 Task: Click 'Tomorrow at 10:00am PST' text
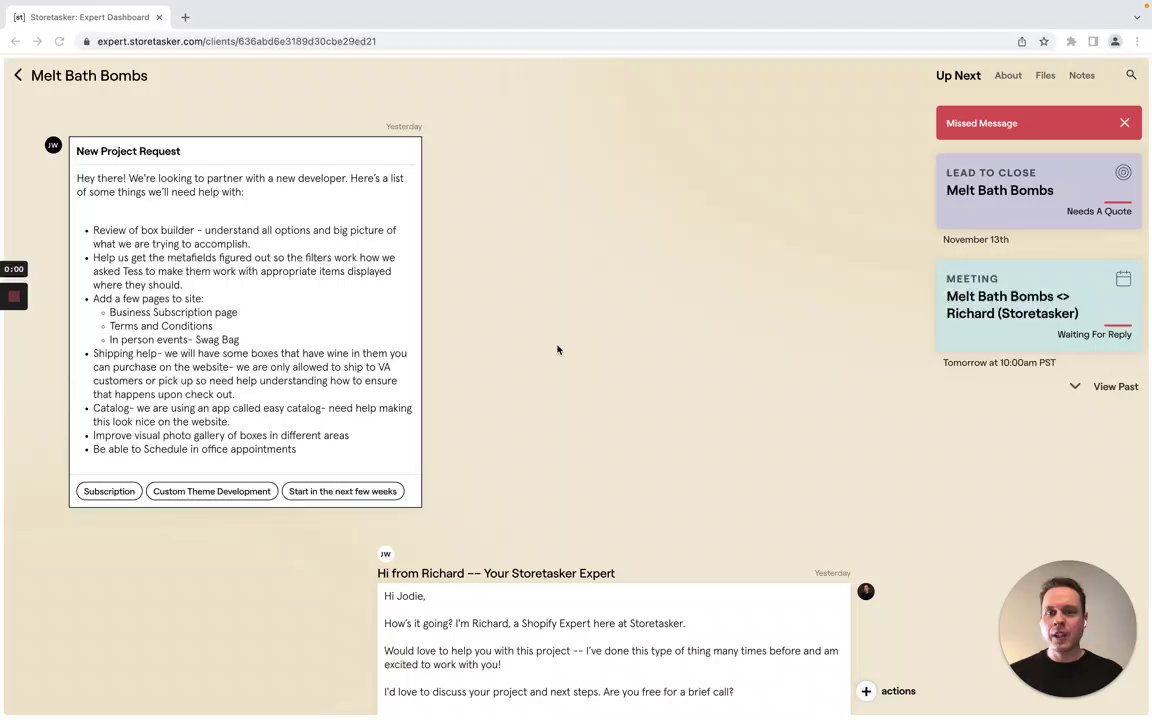[x=998, y=362]
